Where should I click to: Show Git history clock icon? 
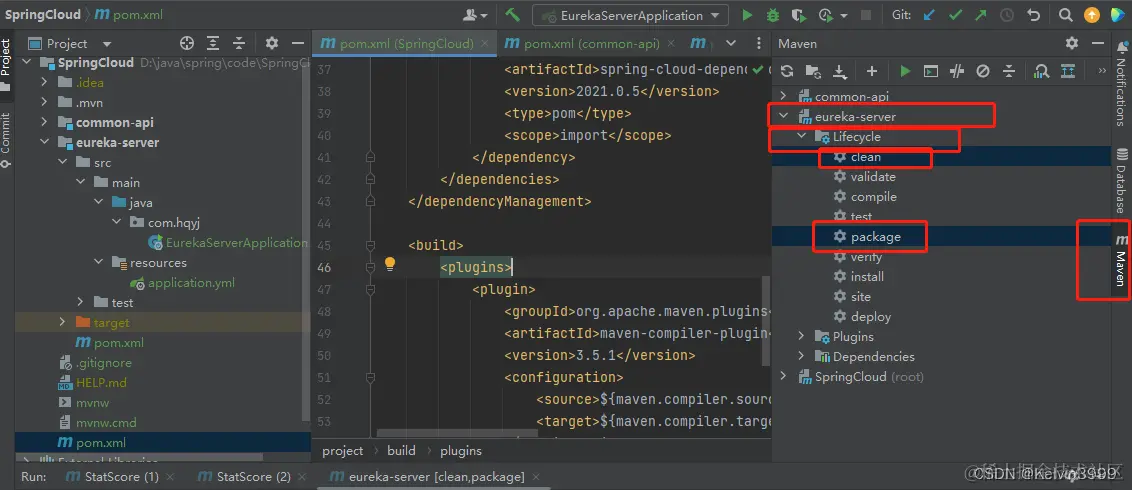1006,14
